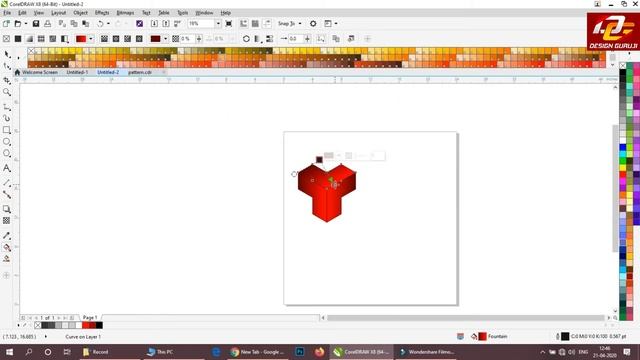This screenshot has height=360, width=640.
Task: Switch to the pattern.cdr tab
Action: pos(140,72)
